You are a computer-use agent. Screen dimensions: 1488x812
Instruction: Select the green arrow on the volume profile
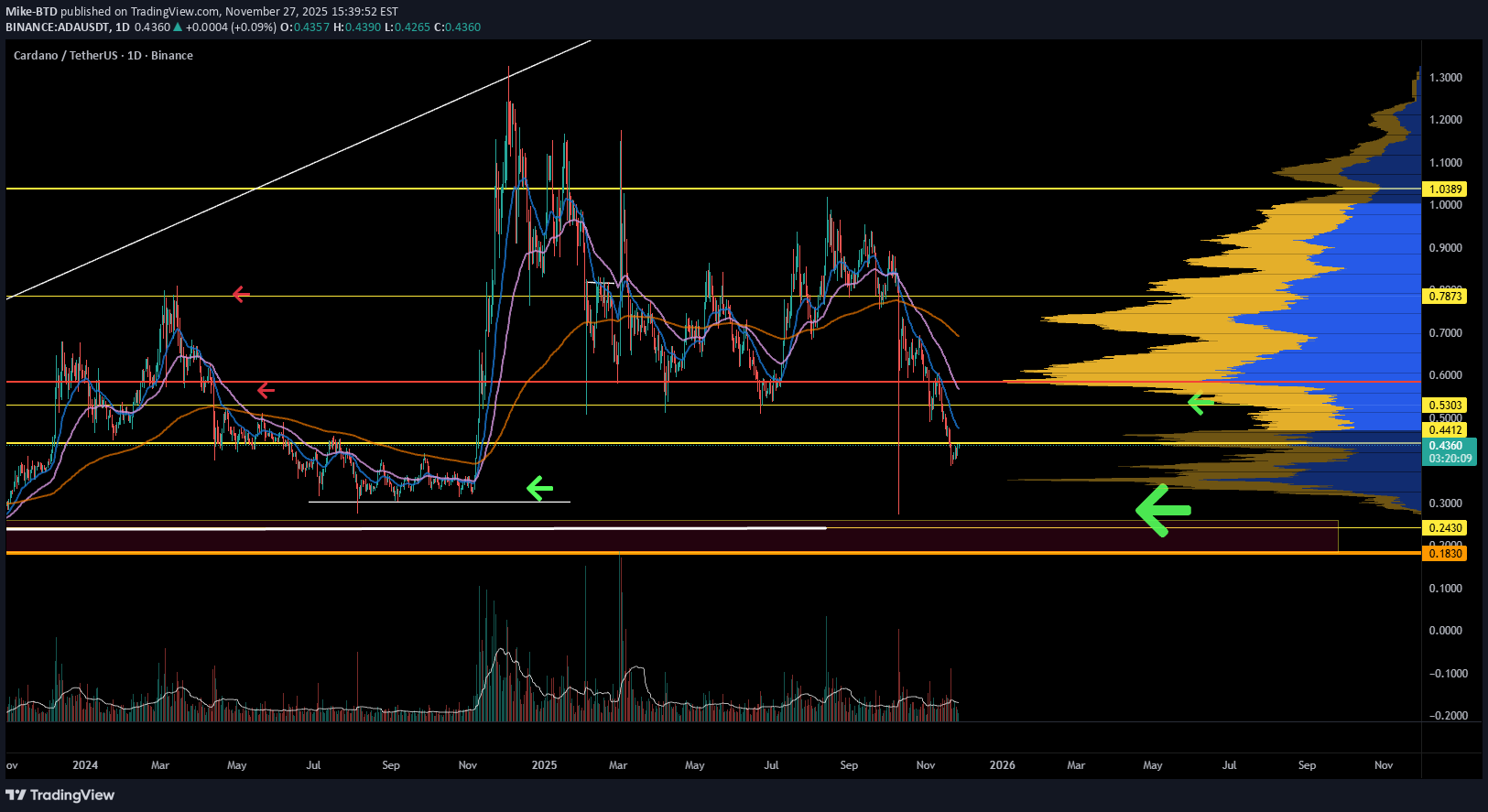click(x=1200, y=402)
